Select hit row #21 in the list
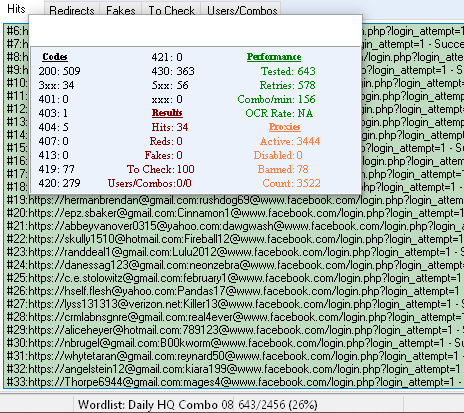464x413 pixels. [233, 226]
